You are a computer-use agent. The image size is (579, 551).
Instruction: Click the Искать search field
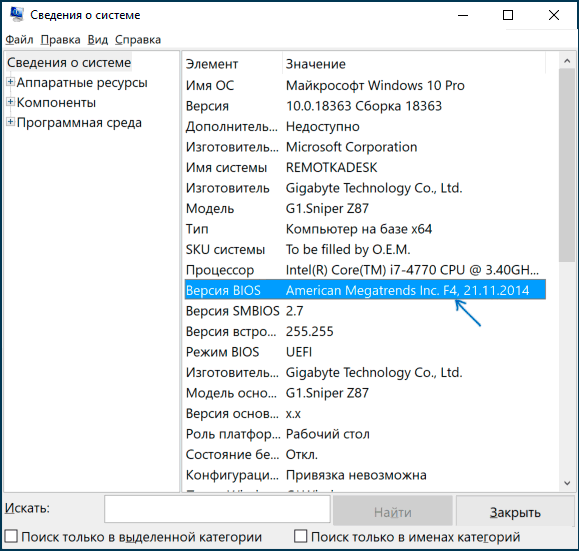pos(217,509)
